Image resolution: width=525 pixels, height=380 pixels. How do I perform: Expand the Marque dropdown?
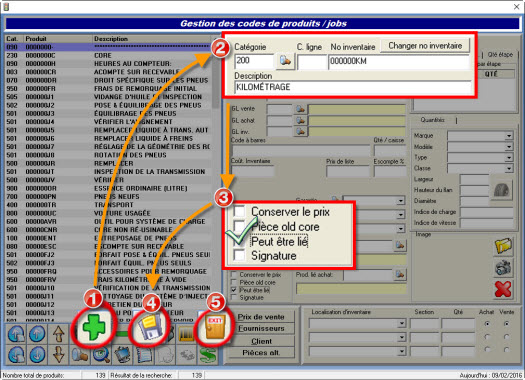pos(509,136)
